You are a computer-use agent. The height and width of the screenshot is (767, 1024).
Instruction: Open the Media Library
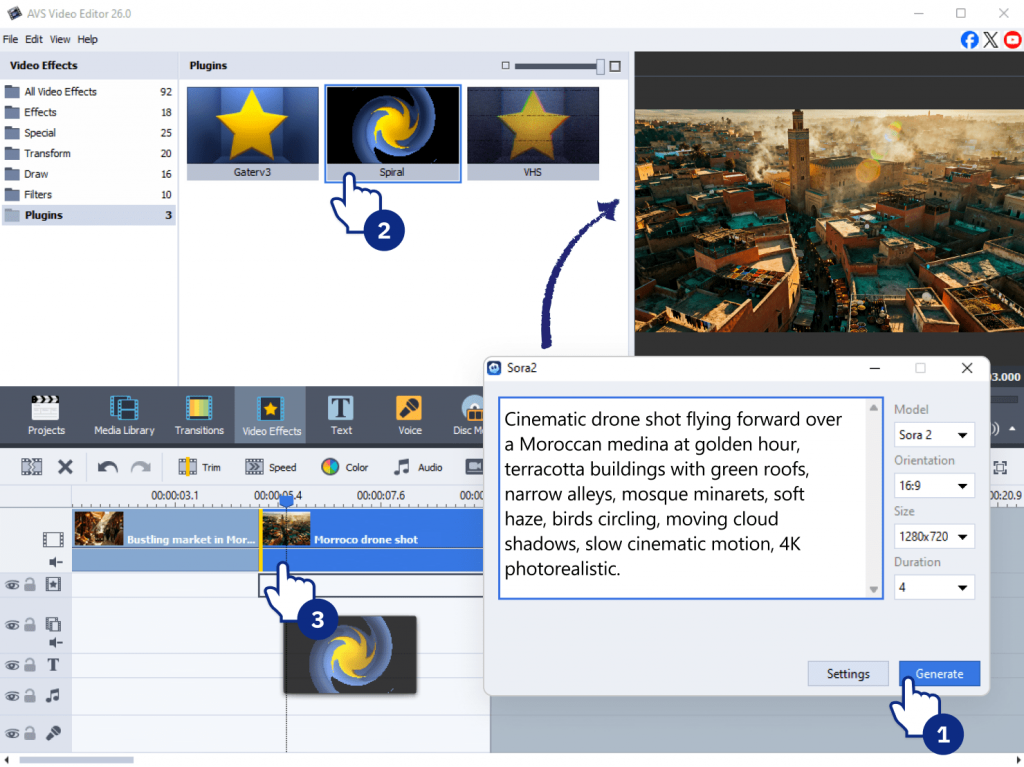pos(124,415)
